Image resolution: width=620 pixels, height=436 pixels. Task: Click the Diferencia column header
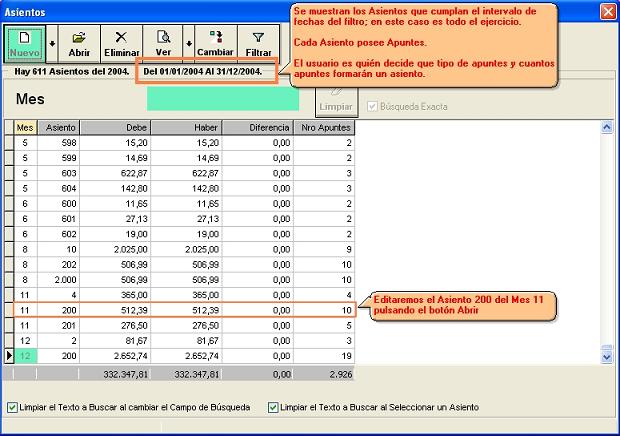tap(258, 128)
